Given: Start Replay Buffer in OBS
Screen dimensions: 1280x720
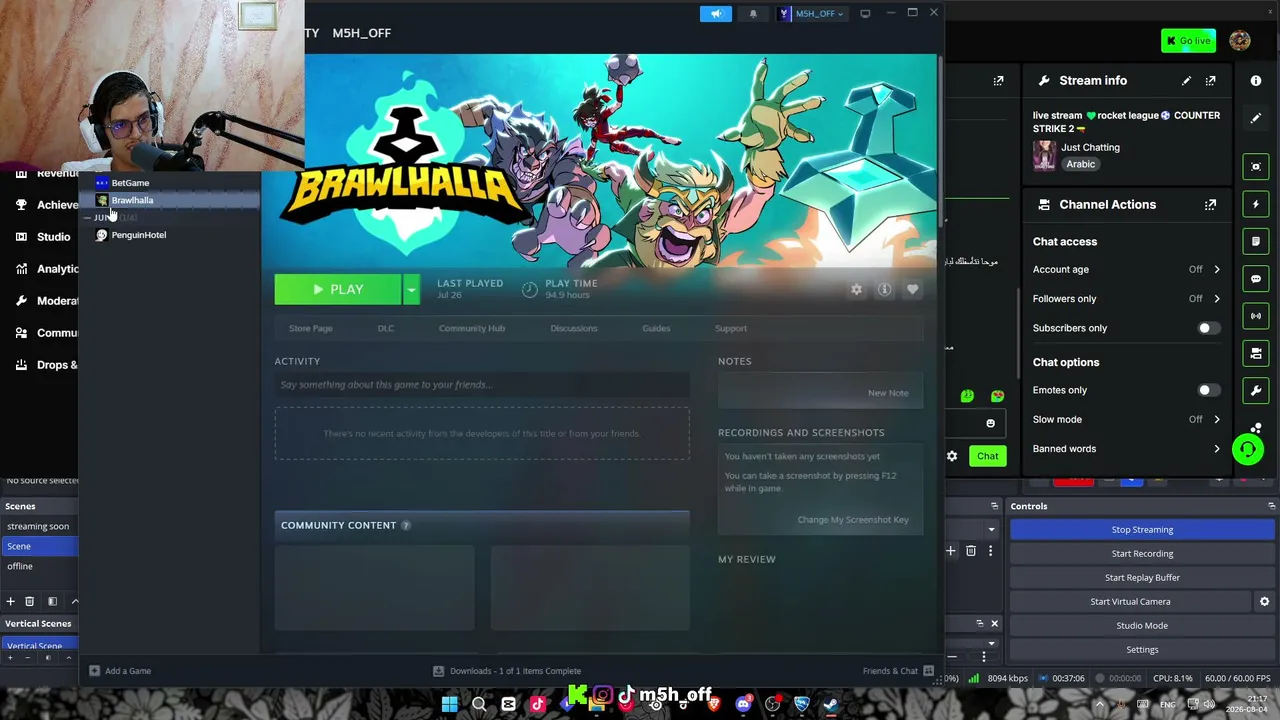Looking at the screenshot, I should click(x=1142, y=577).
